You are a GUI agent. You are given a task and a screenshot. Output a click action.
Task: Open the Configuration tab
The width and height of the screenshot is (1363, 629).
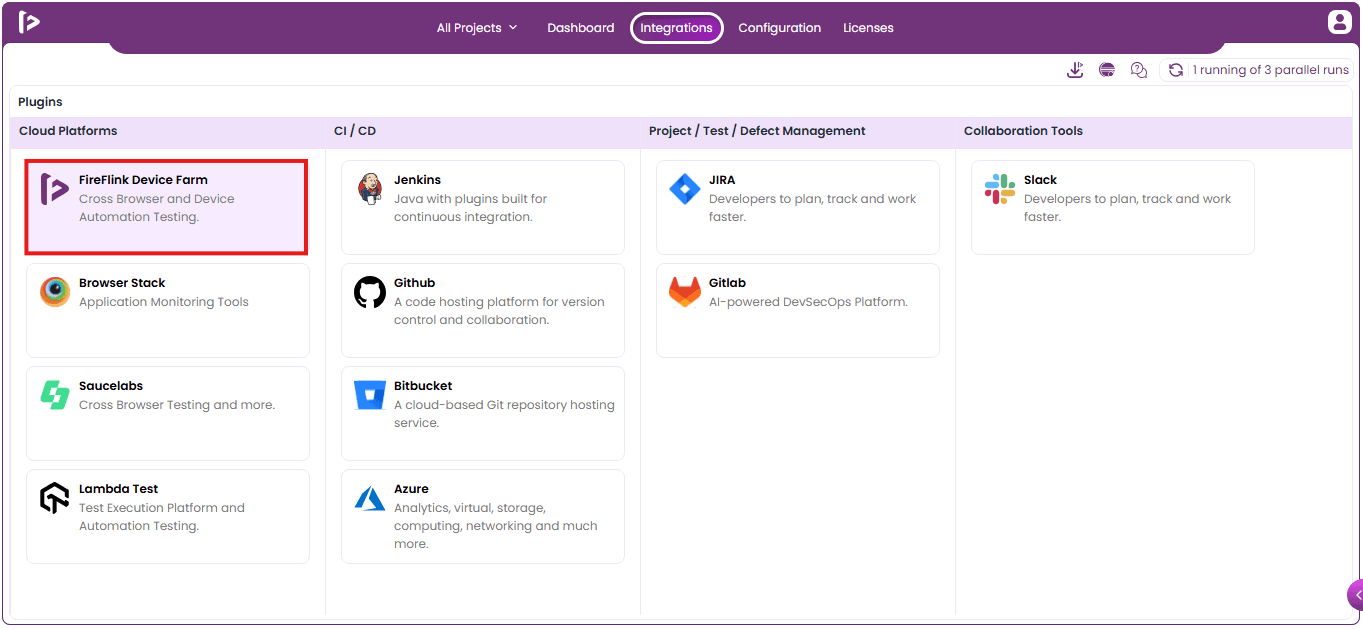click(780, 28)
